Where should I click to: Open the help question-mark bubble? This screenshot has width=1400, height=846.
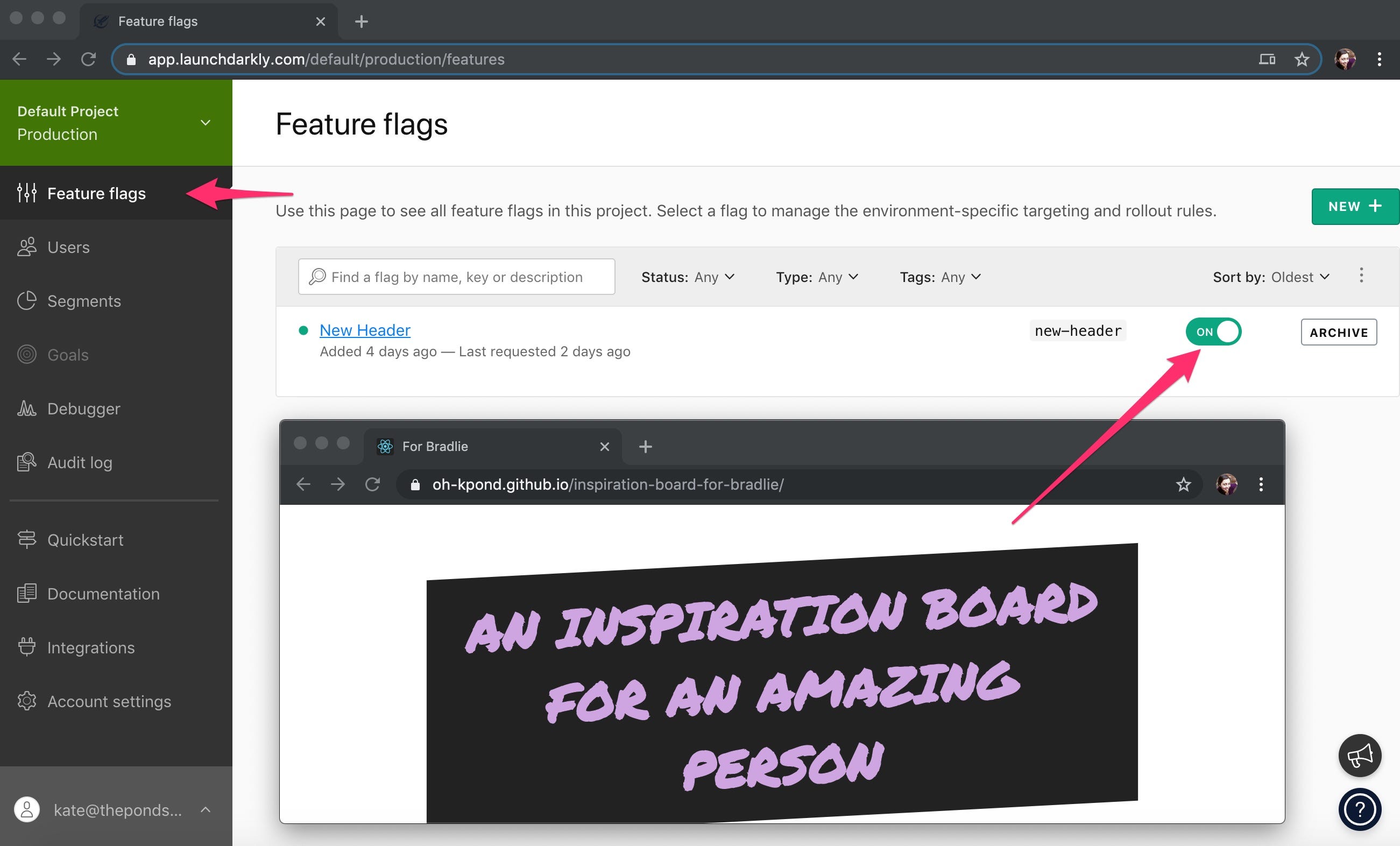(x=1359, y=809)
